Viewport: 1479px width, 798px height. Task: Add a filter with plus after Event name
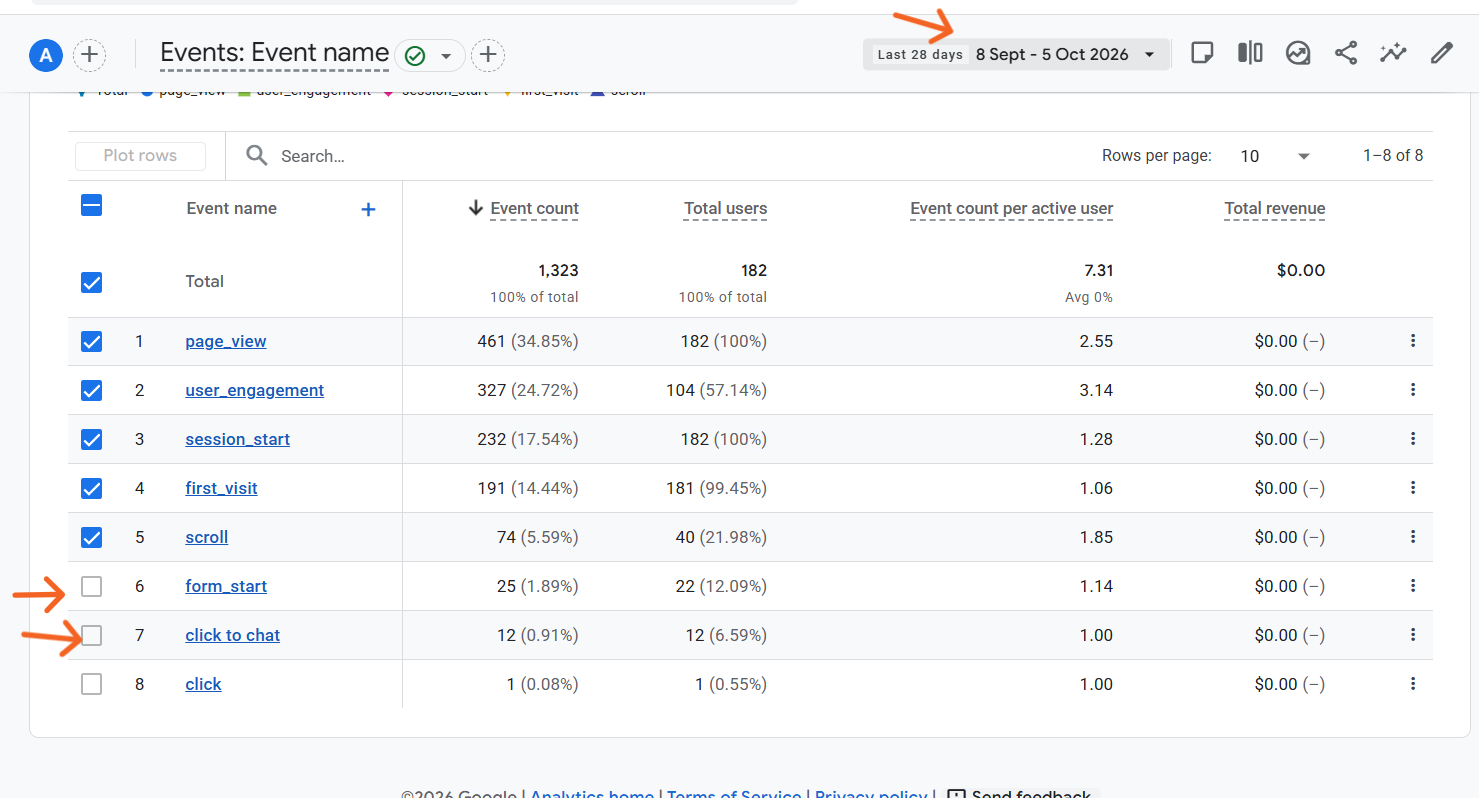(488, 55)
